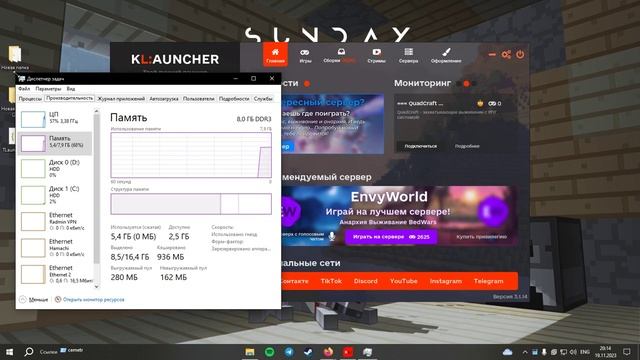Click Подробнее link for QuadCraft server
640x360 pixels.
(x=467, y=146)
